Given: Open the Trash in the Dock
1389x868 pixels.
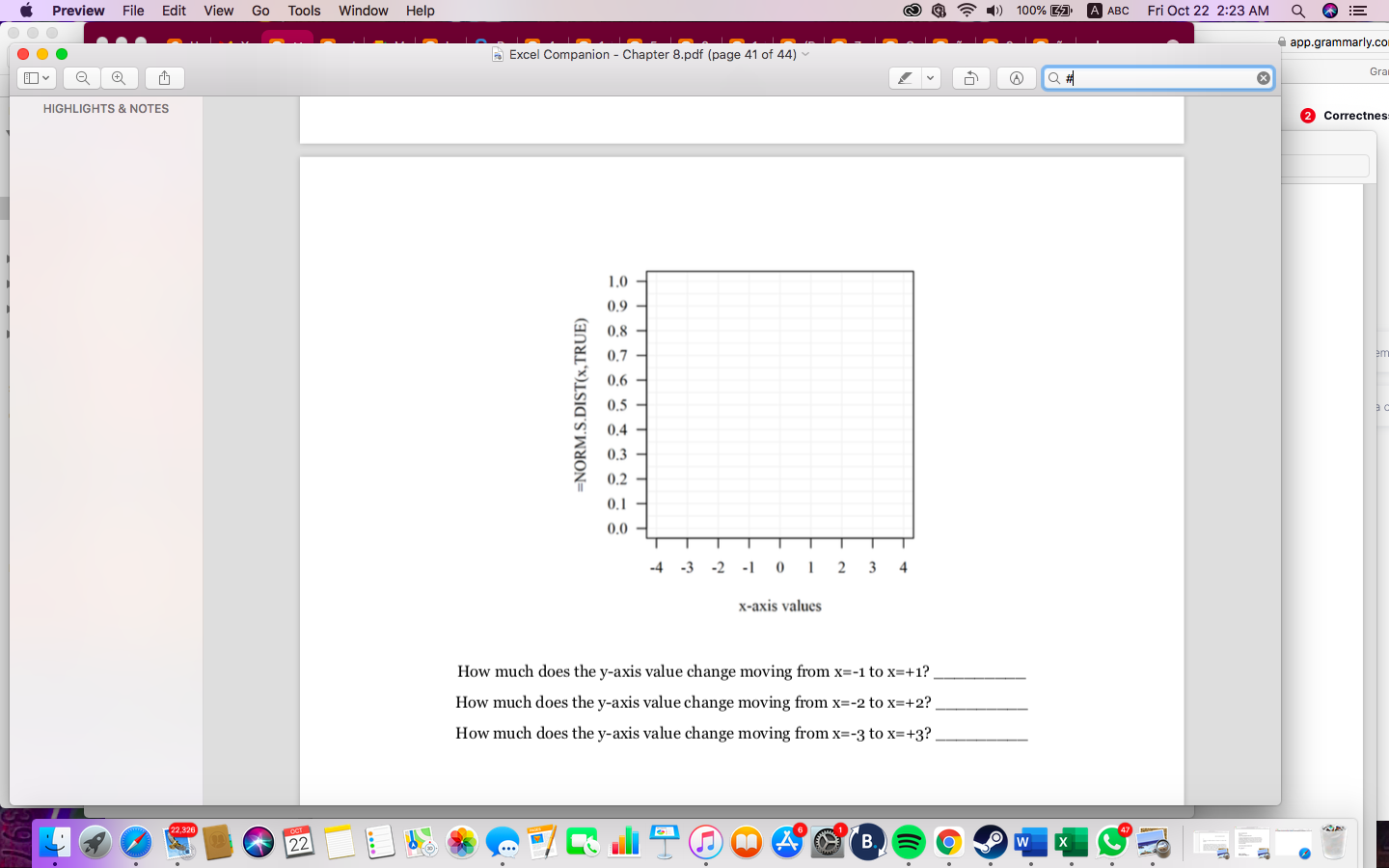Looking at the screenshot, I should (x=1333, y=842).
